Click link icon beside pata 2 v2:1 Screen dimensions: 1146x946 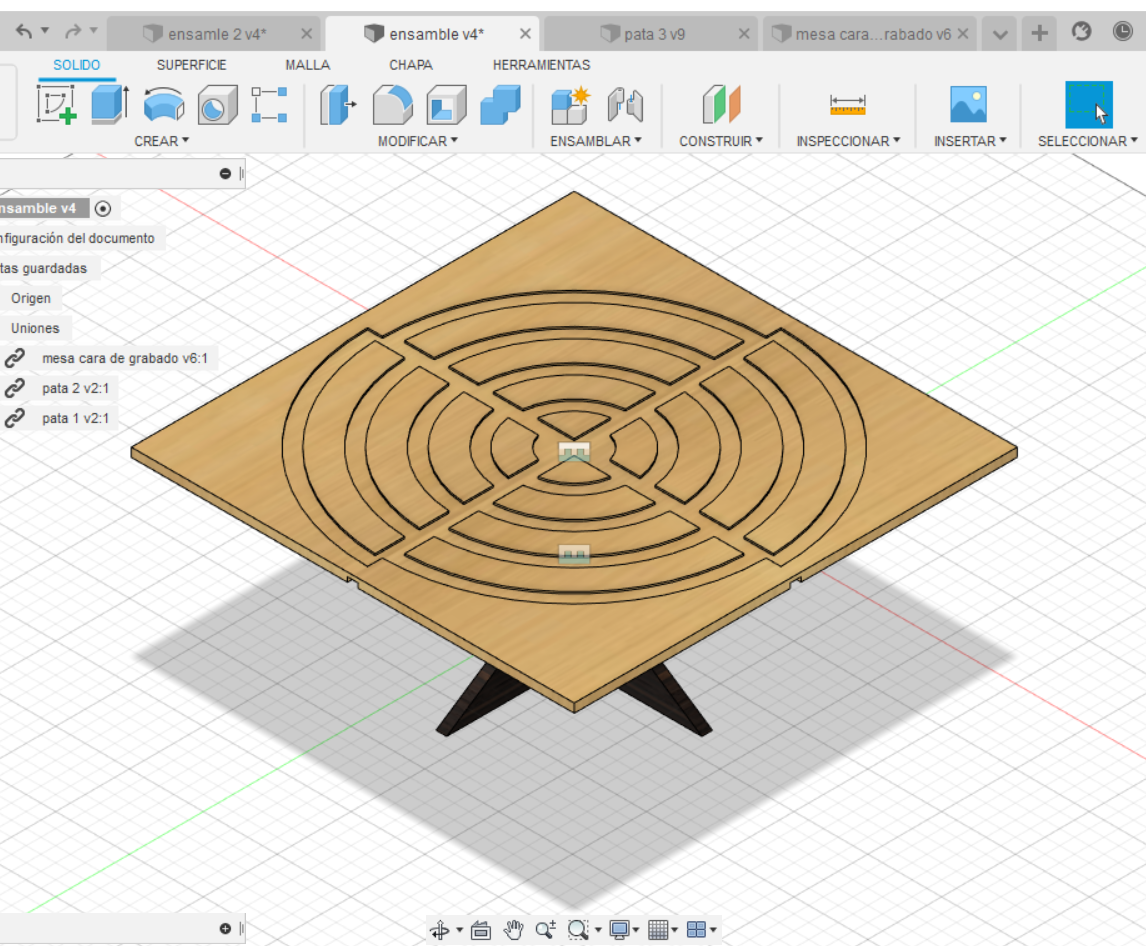15,388
